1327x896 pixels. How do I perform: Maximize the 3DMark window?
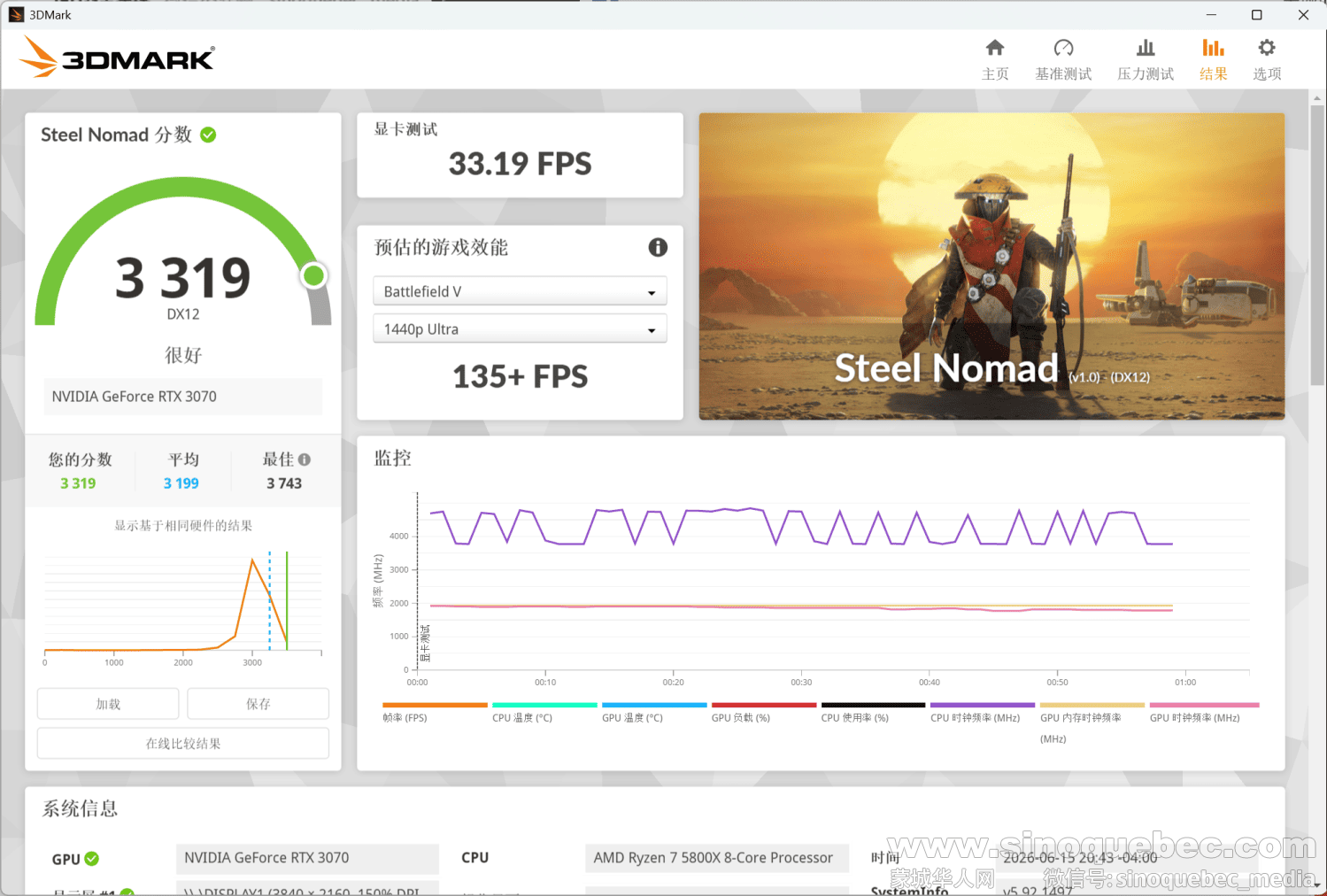(1256, 14)
